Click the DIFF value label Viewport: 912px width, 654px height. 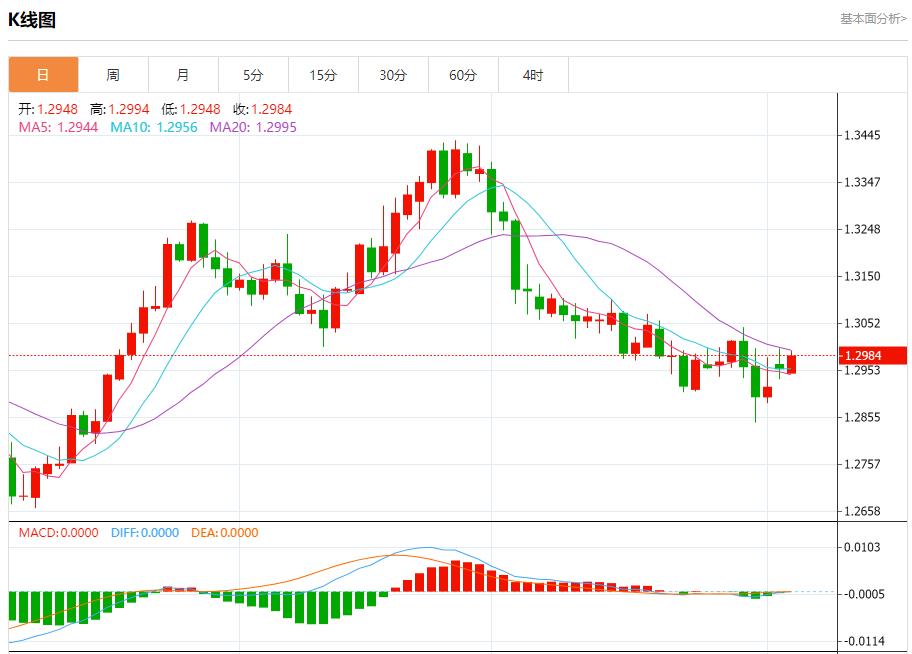point(143,533)
